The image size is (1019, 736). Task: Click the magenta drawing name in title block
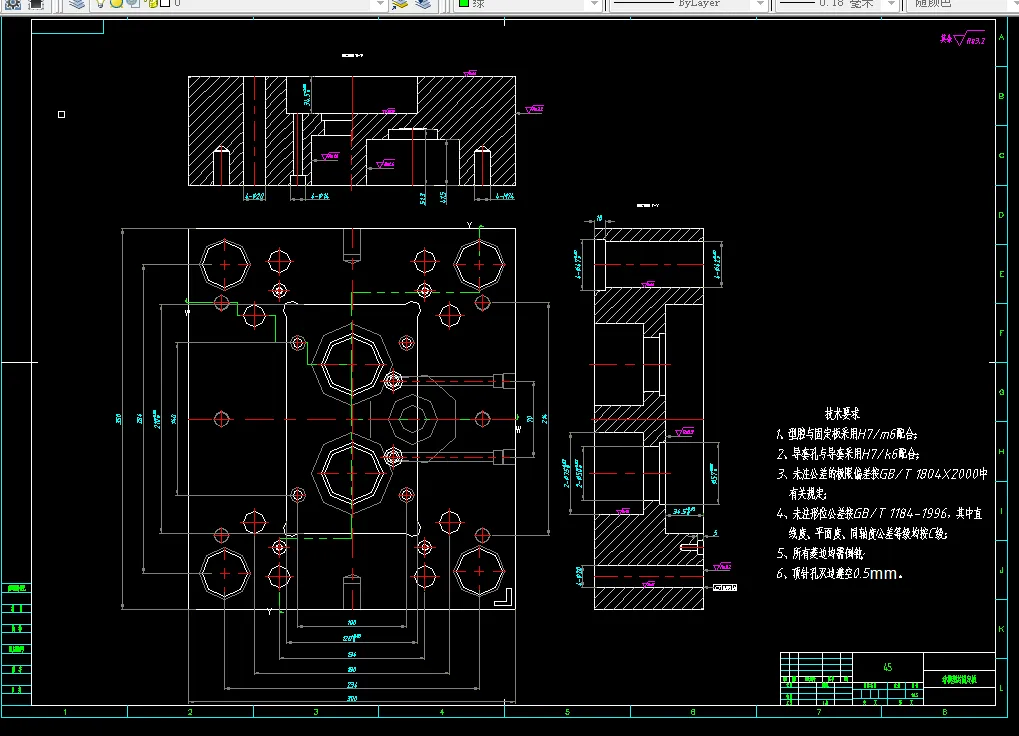tap(959, 679)
